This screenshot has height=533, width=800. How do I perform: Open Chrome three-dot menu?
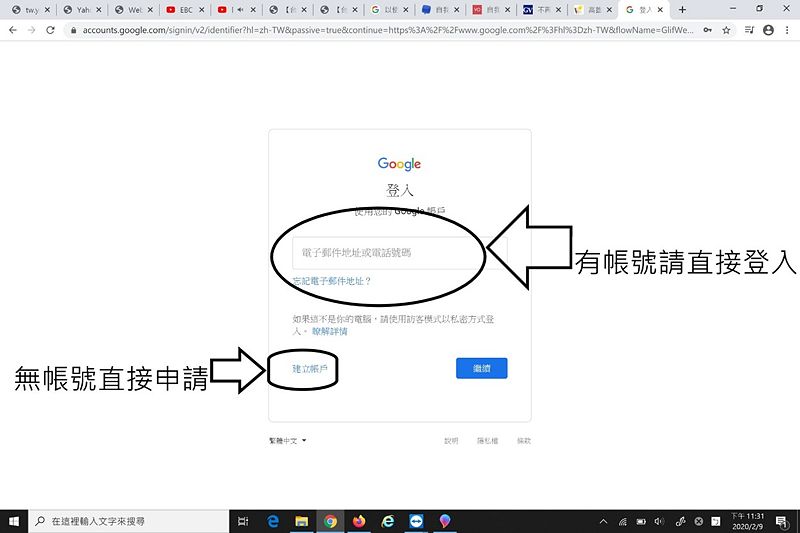(x=787, y=30)
